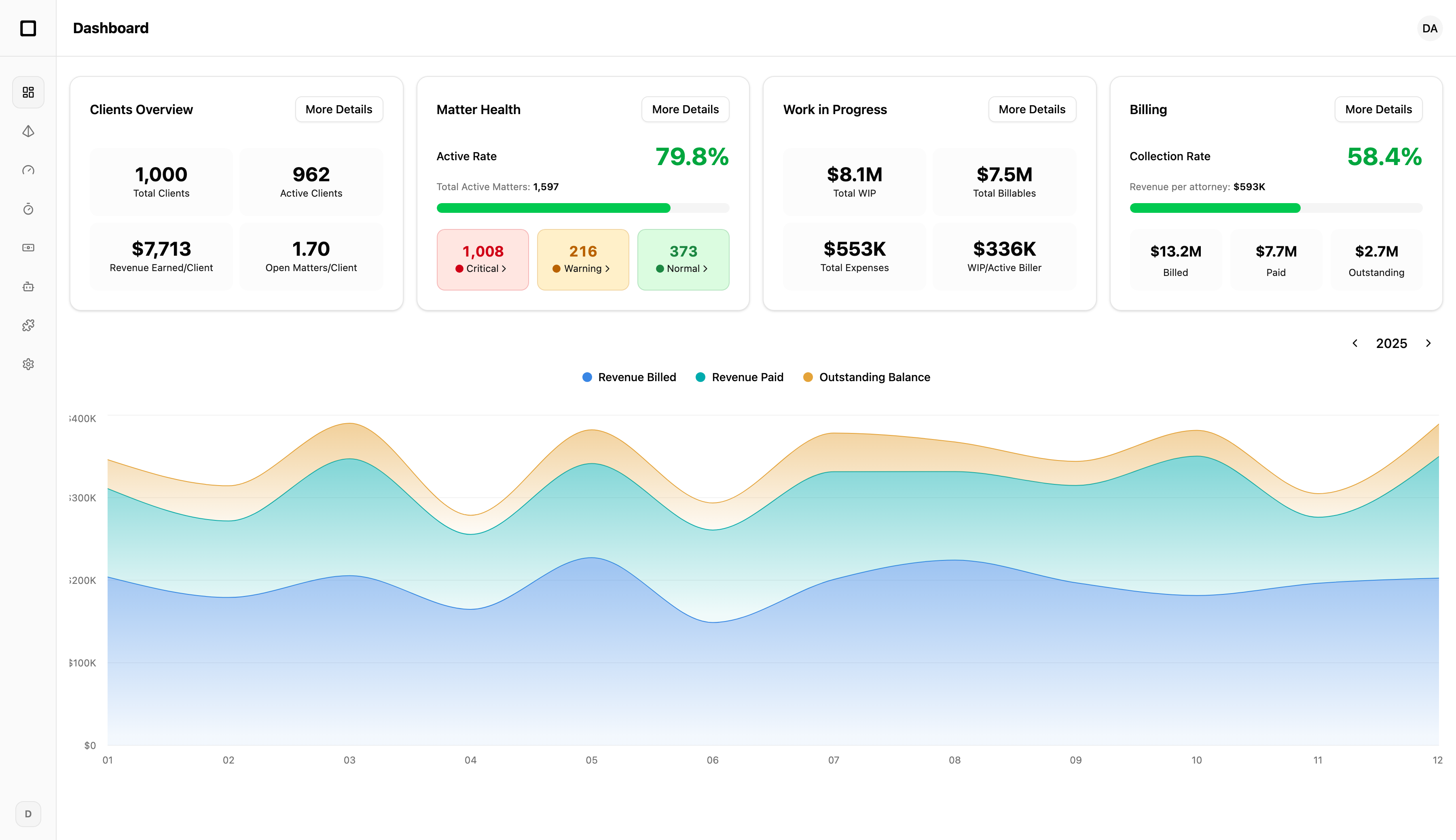Expand the Critical matters breakdown

[483, 260]
